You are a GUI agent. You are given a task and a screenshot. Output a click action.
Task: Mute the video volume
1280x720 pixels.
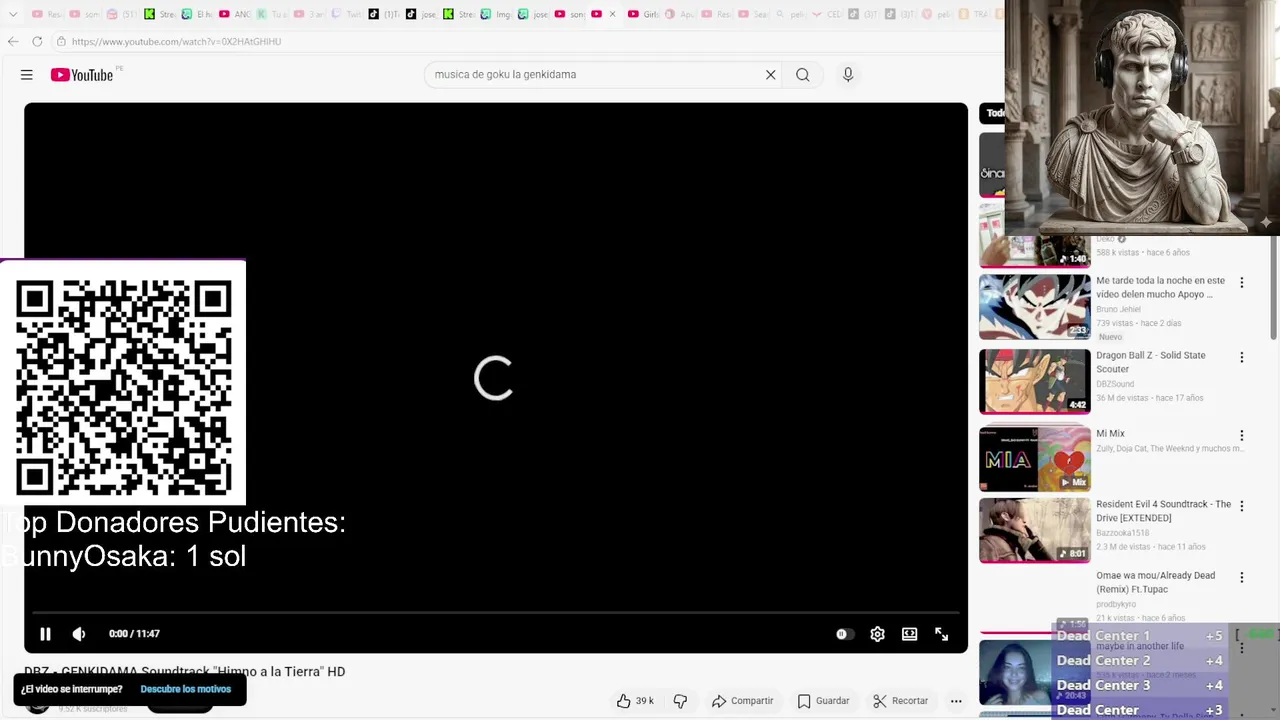tap(79, 634)
